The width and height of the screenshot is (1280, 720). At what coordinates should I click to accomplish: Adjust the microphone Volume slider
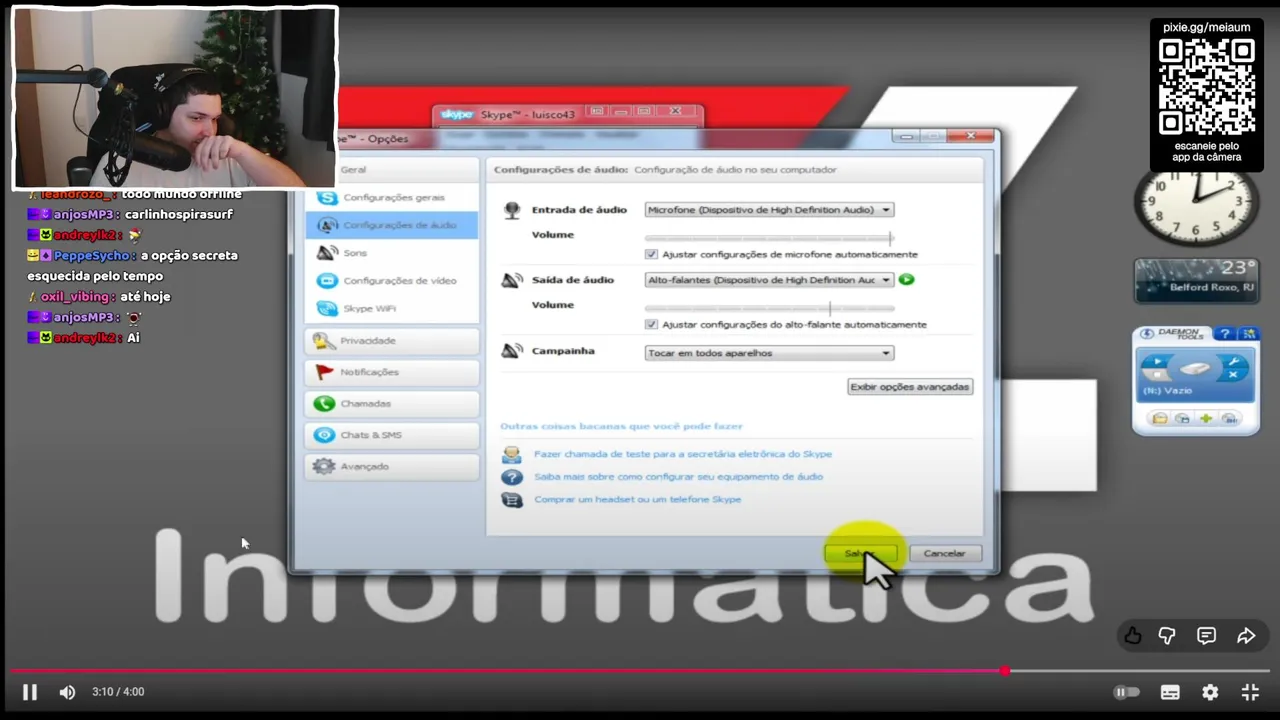point(769,238)
